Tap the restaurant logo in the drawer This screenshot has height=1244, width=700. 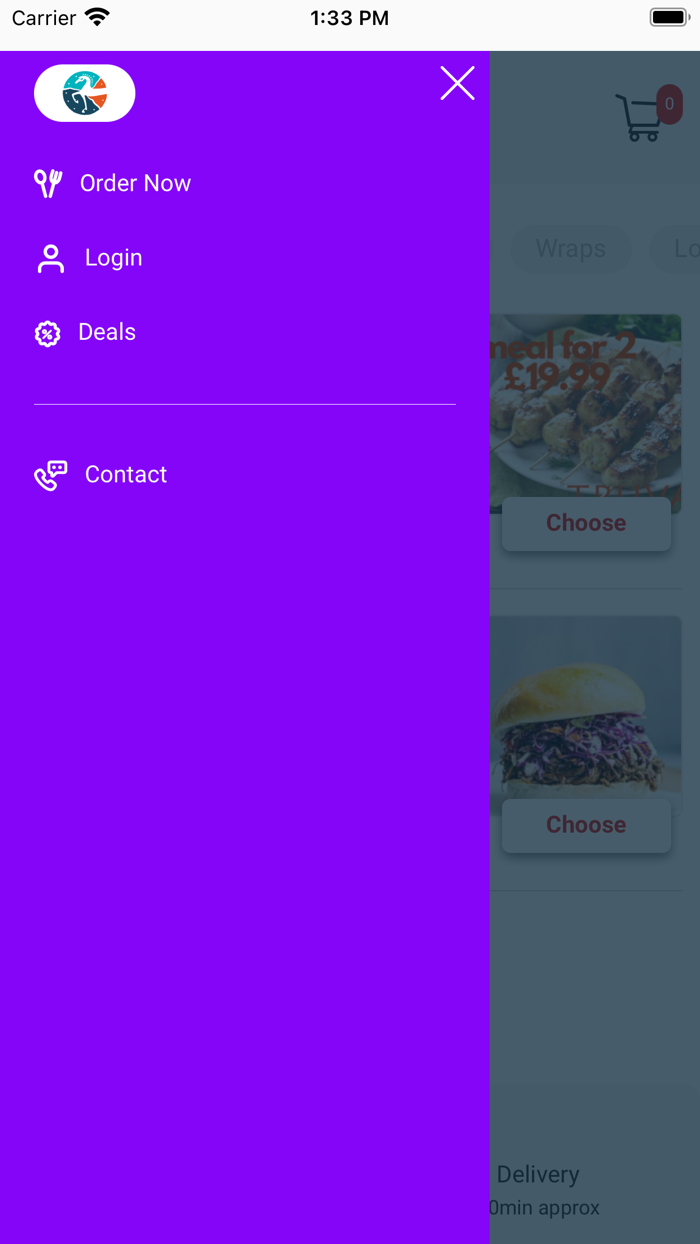pyautogui.click(x=85, y=93)
